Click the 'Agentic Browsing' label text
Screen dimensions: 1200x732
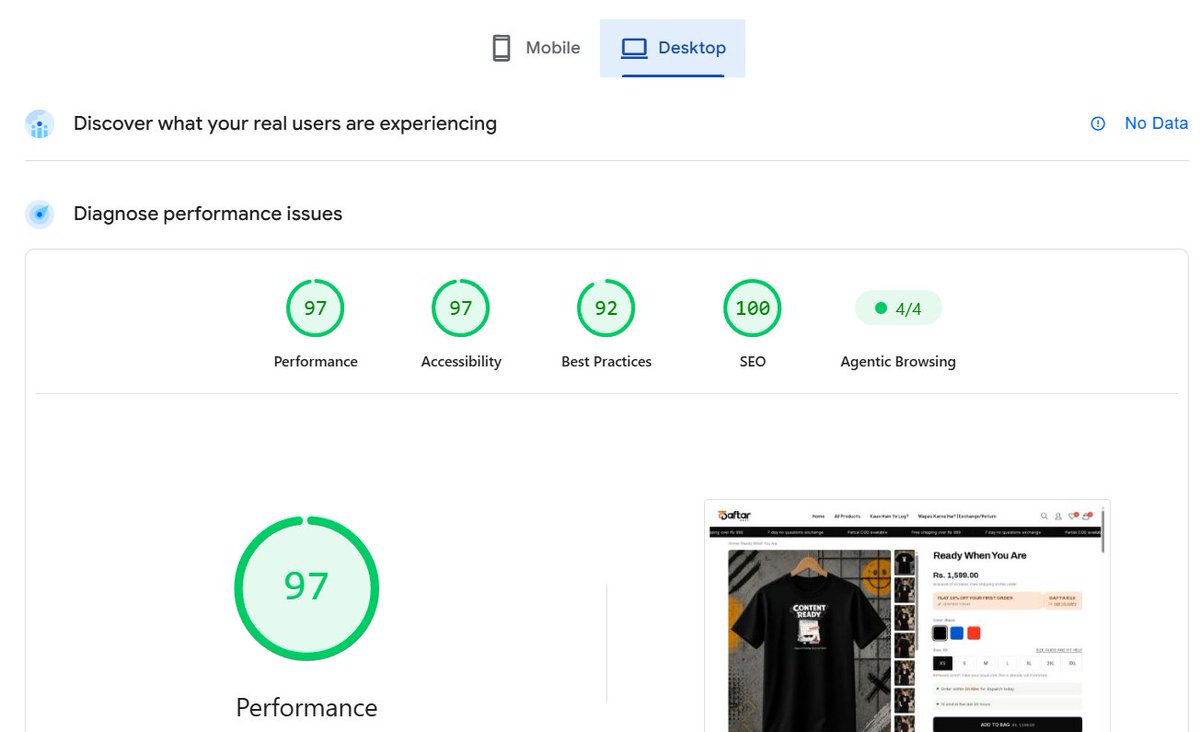tap(898, 362)
